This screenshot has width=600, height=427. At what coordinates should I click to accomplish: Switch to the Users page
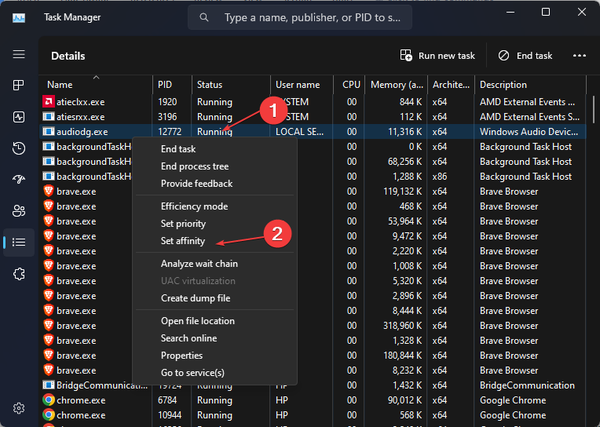[18, 210]
